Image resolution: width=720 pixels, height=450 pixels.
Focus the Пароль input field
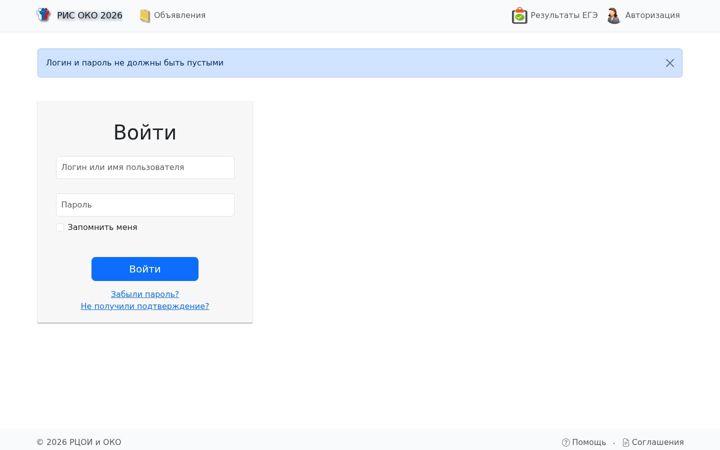pos(145,205)
